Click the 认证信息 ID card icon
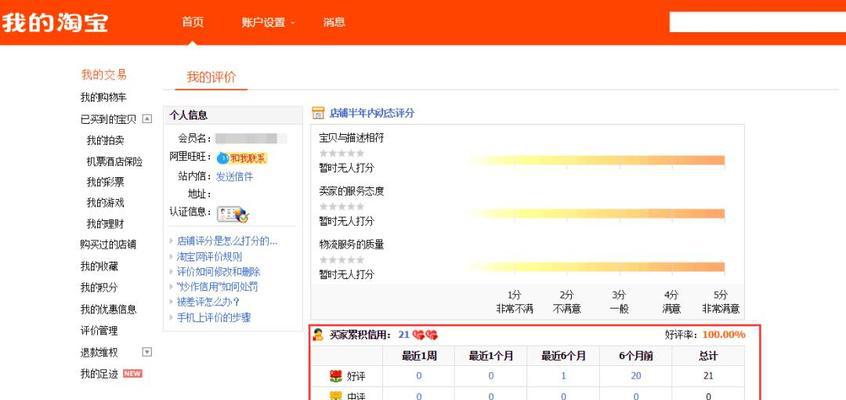846x400 pixels. (233, 215)
